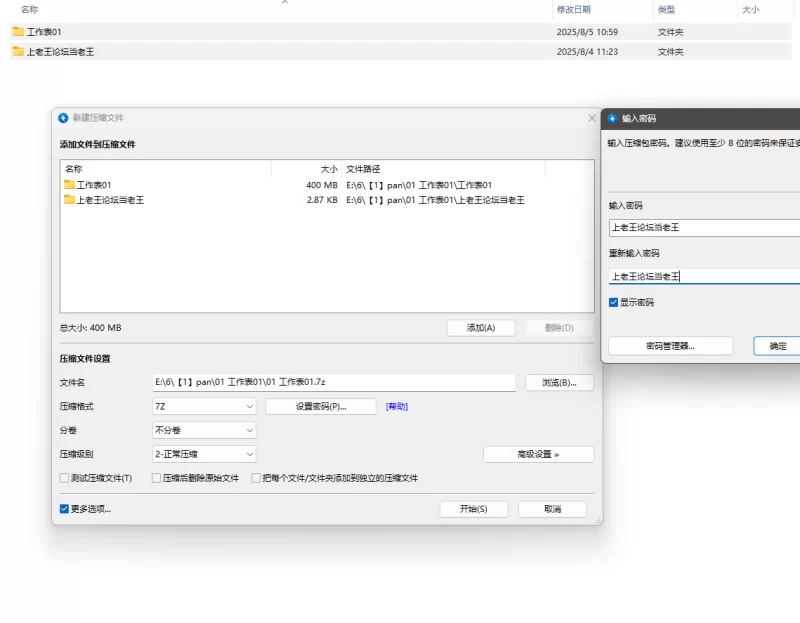Open the [帮助] link
Viewport: 800px width, 623px height.
[x=397, y=407]
